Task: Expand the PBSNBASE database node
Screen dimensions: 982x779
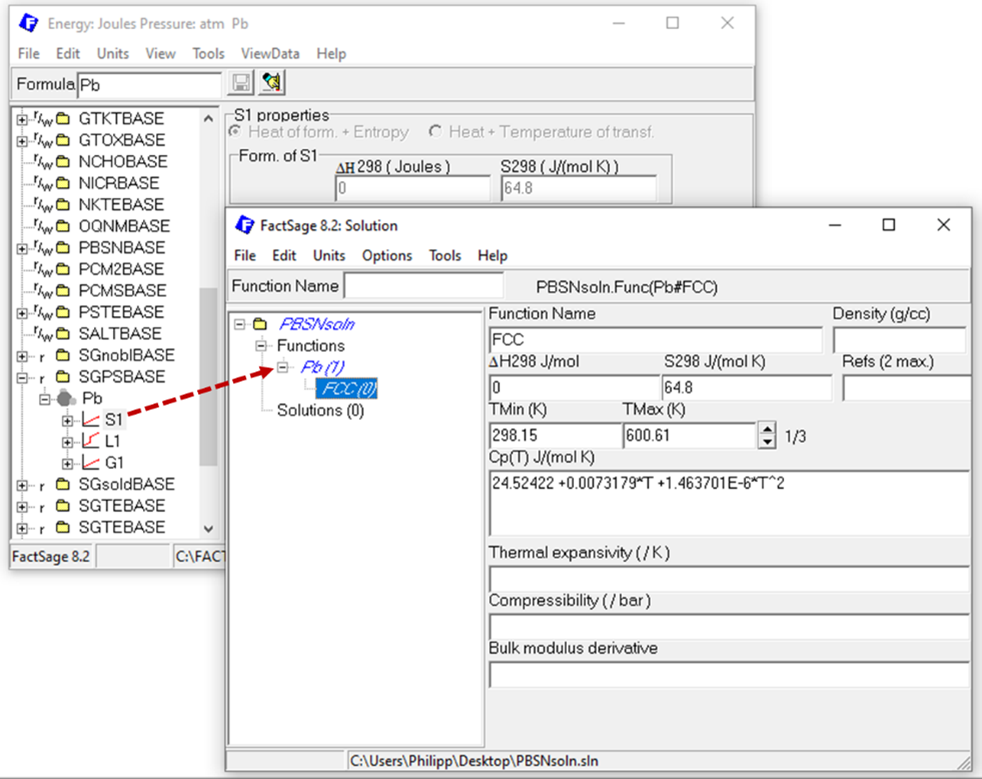Action: [x=22, y=249]
